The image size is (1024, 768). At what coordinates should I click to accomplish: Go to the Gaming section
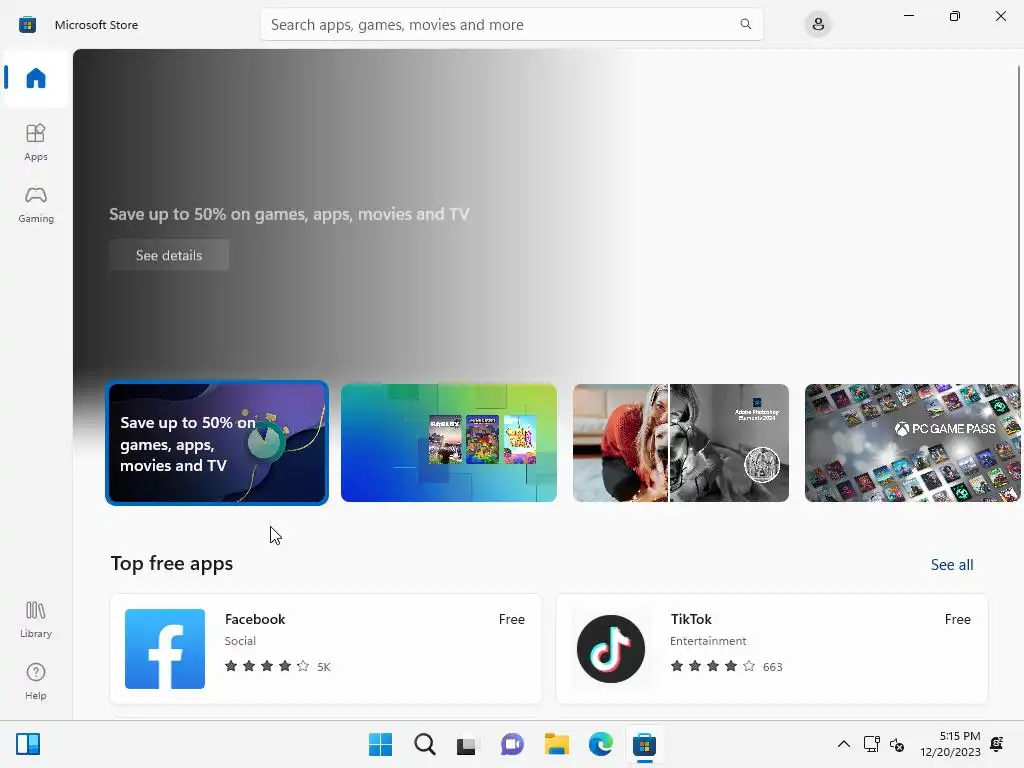tap(36, 204)
